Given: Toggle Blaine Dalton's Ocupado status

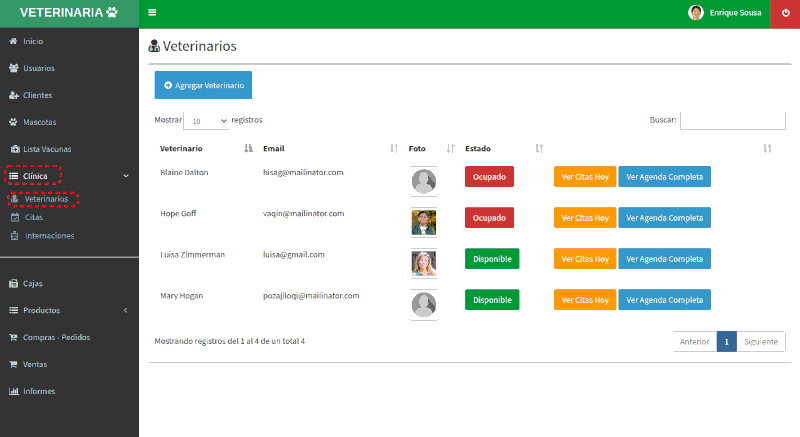Looking at the screenshot, I should pos(489,177).
